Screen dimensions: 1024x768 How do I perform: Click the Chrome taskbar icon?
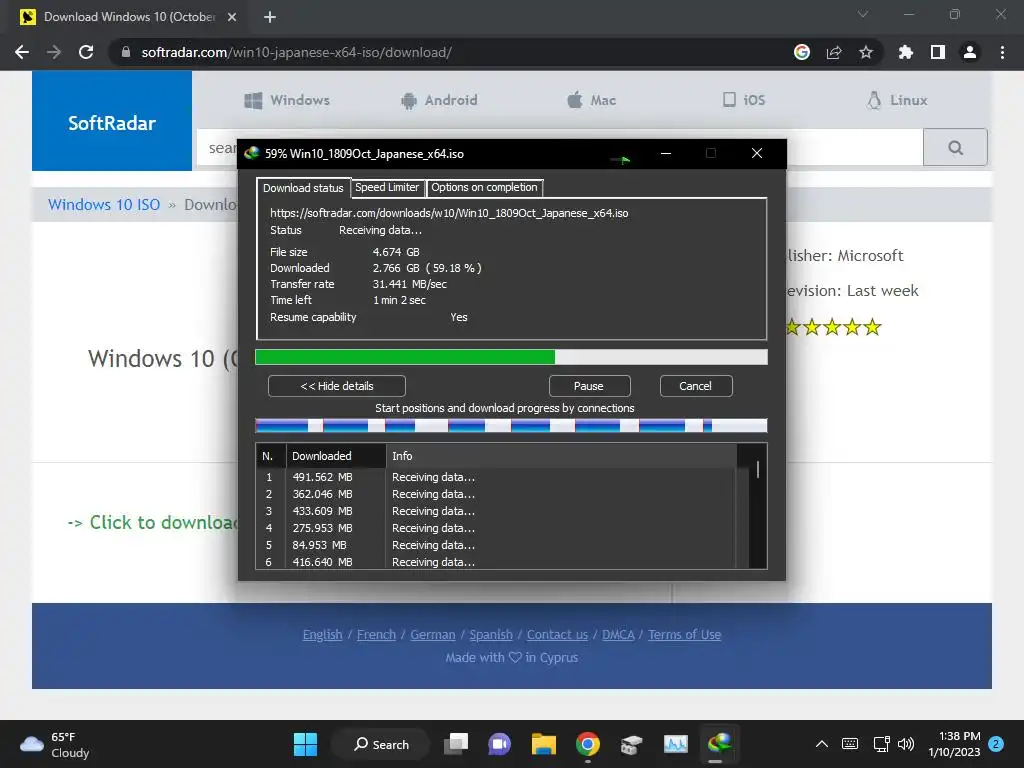[588, 744]
